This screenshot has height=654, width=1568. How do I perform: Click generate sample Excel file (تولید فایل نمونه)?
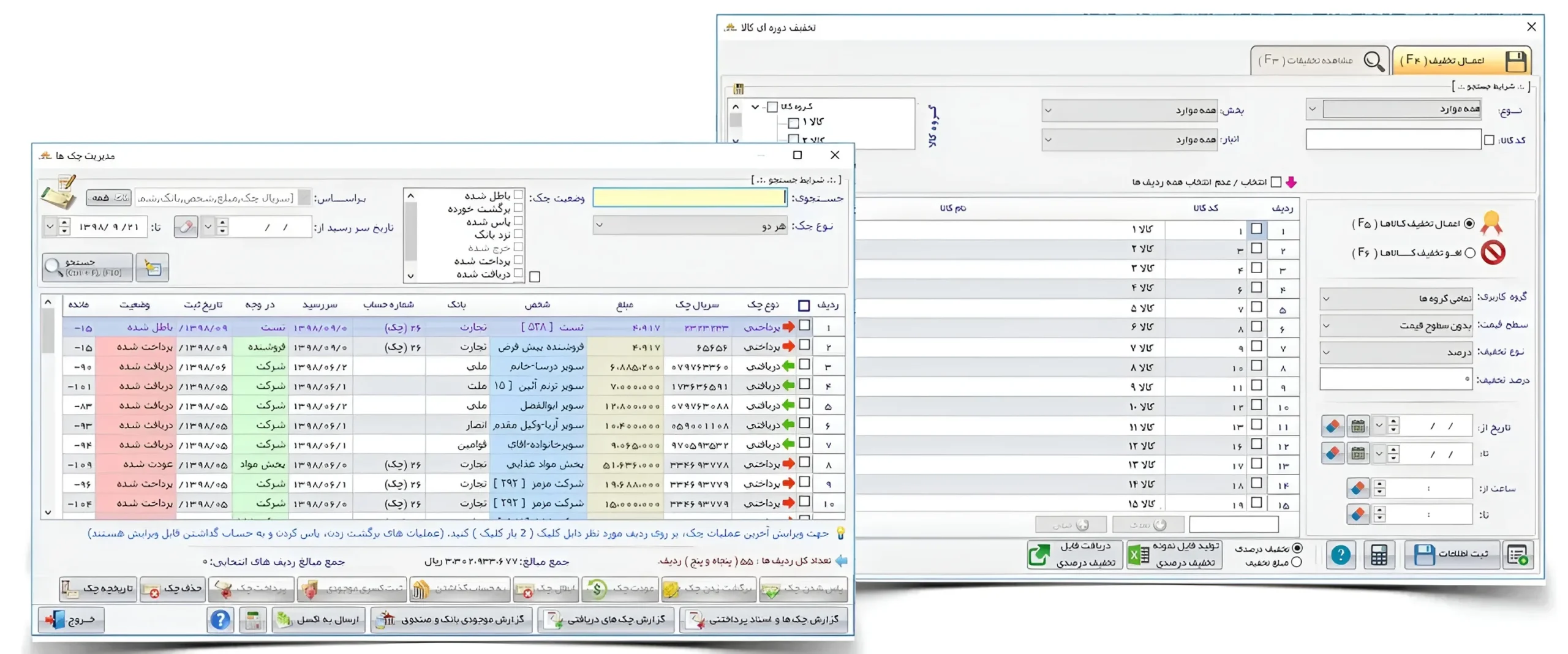point(1174,554)
